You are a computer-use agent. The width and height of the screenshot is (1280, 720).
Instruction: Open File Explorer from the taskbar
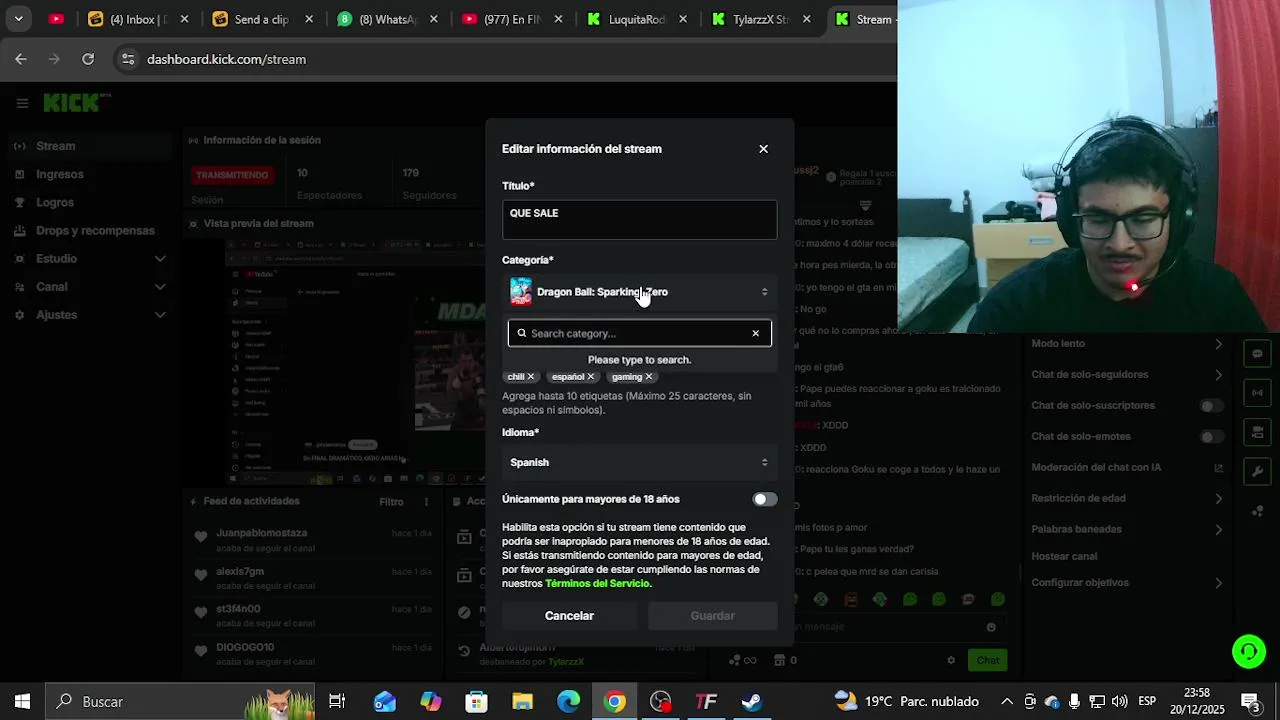click(522, 702)
